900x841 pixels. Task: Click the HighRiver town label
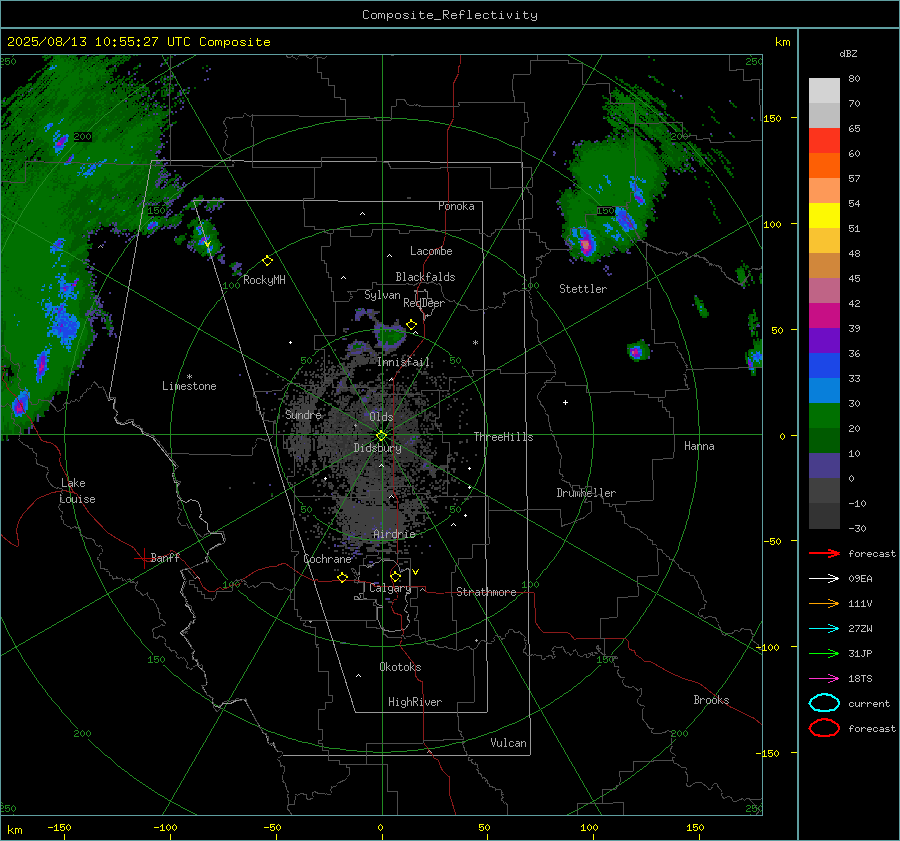pyautogui.click(x=415, y=702)
